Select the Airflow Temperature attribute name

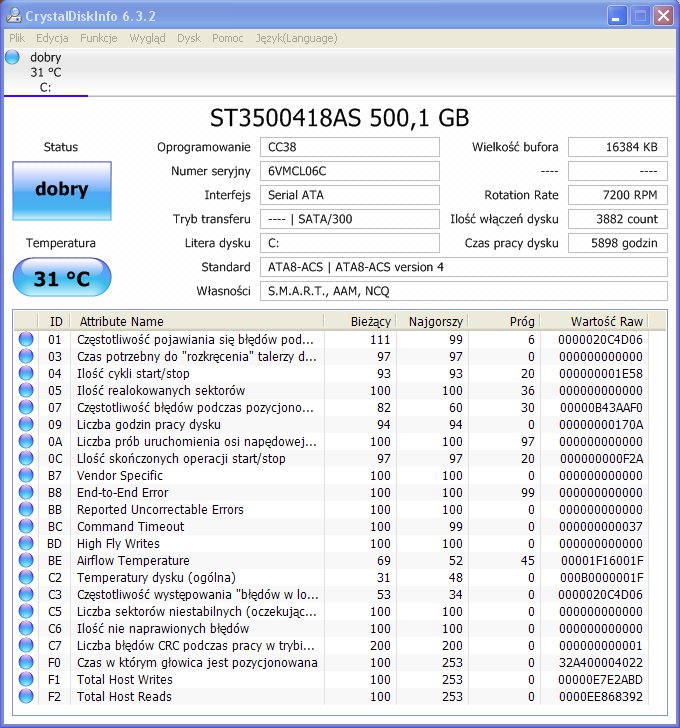point(133,560)
